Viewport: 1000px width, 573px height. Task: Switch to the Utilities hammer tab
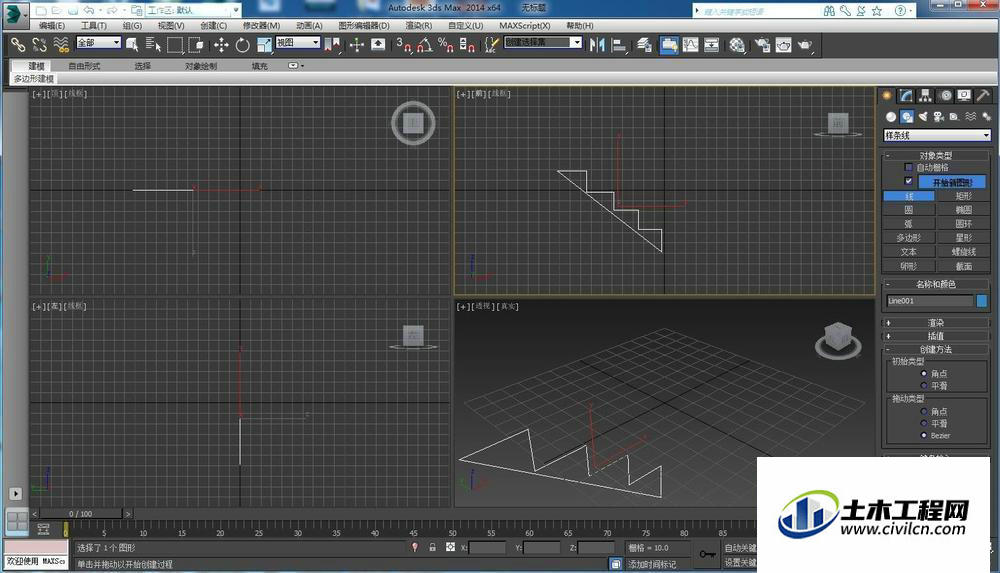(x=983, y=96)
